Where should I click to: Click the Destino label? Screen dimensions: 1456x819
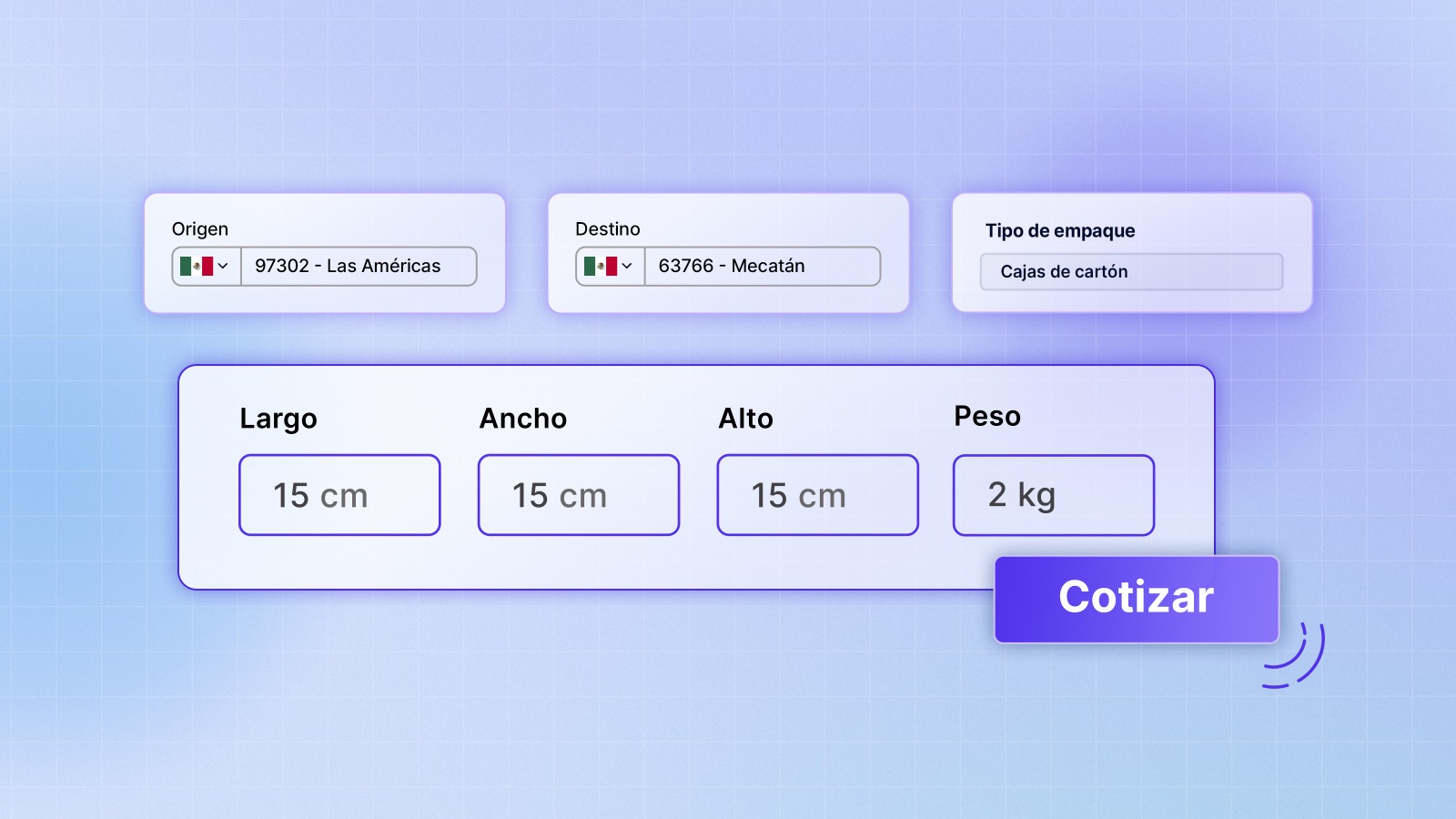tap(608, 229)
